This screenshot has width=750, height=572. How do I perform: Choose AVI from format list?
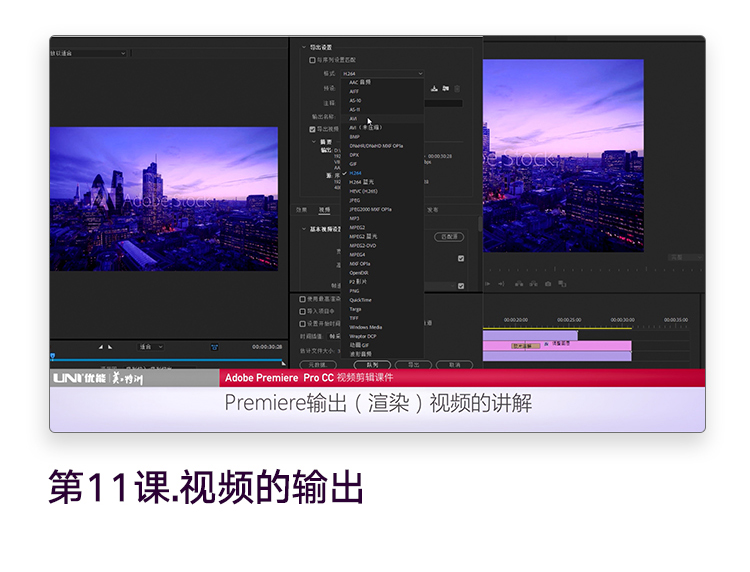click(383, 119)
